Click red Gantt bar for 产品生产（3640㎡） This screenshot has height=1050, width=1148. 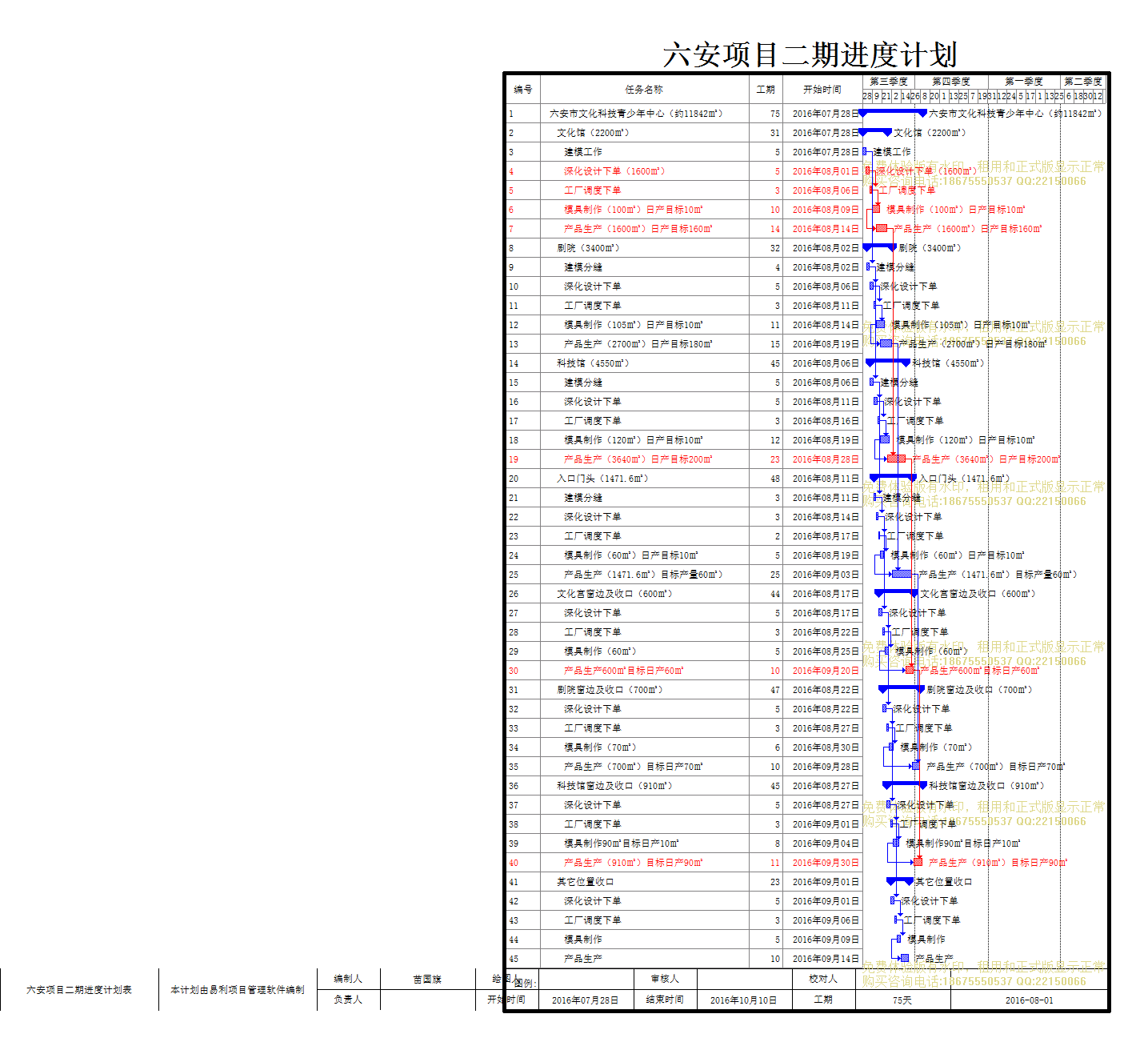896,459
